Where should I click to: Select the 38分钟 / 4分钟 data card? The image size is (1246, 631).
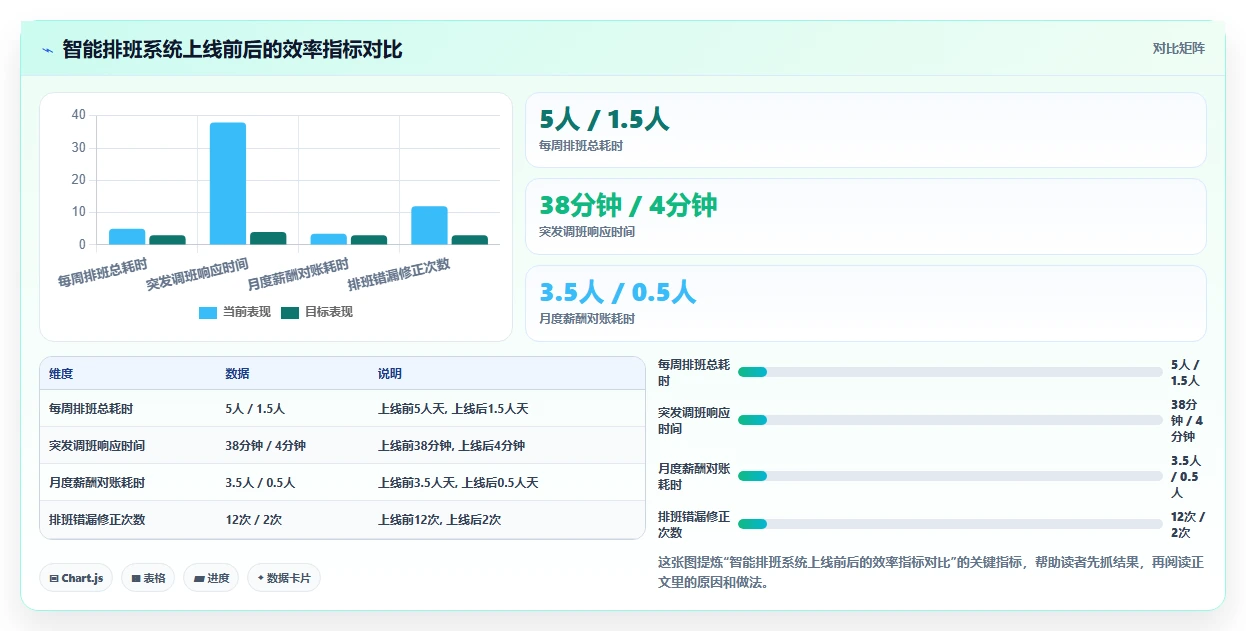coord(866,216)
